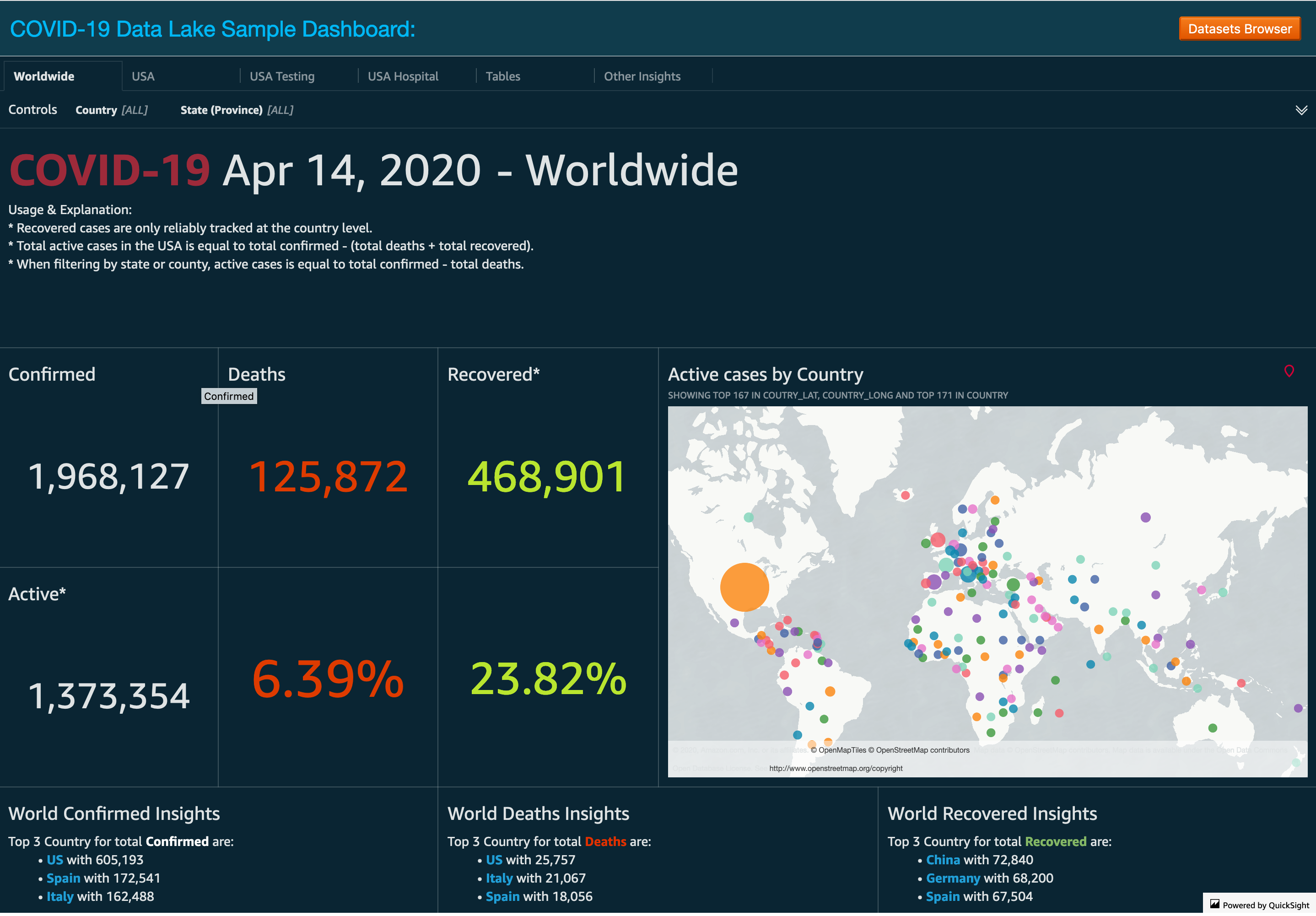
Task: Click the map pin icon above map
Action: coord(1289,371)
